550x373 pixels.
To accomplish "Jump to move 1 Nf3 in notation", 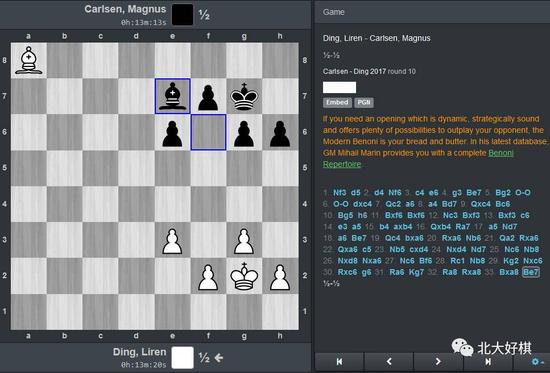I will pos(340,193).
